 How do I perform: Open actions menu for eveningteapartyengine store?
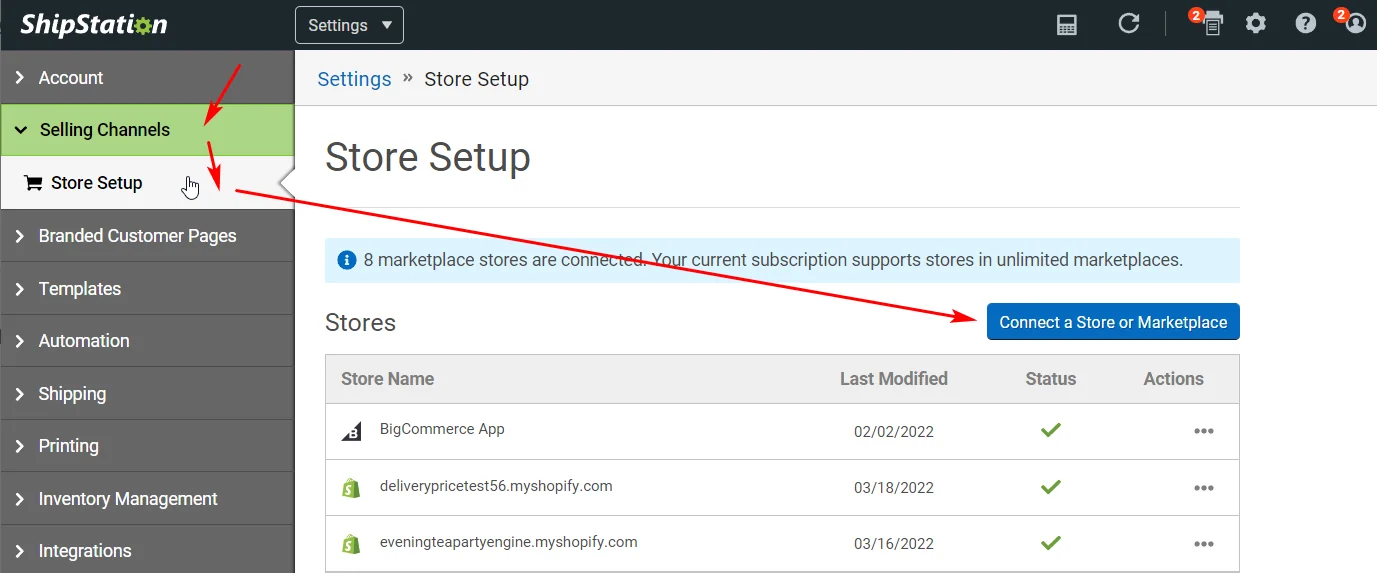1204,544
